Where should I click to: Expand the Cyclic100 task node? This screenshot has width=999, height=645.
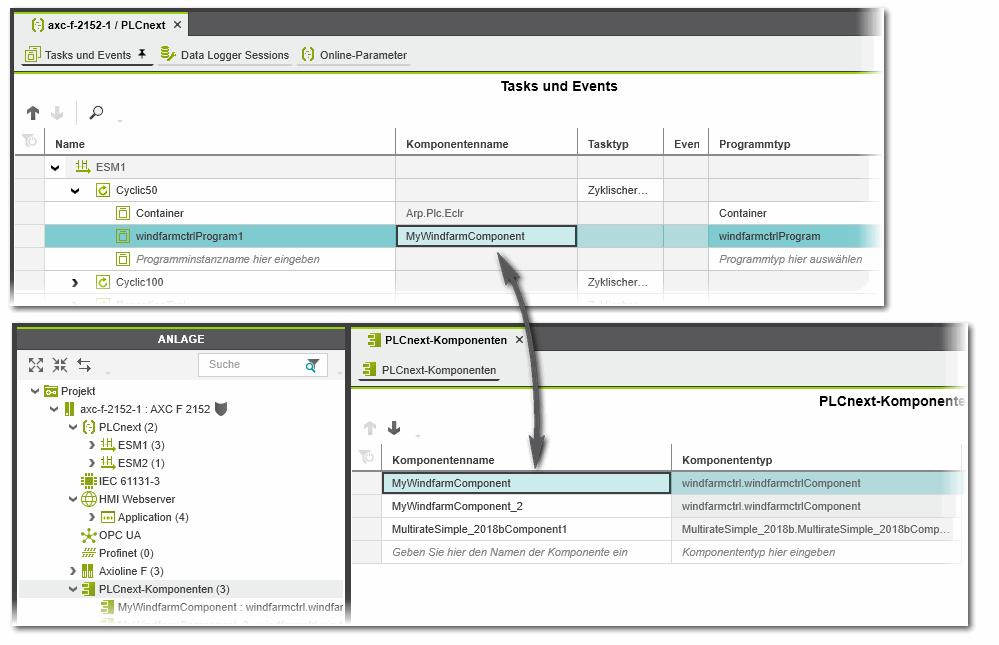(x=75, y=283)
